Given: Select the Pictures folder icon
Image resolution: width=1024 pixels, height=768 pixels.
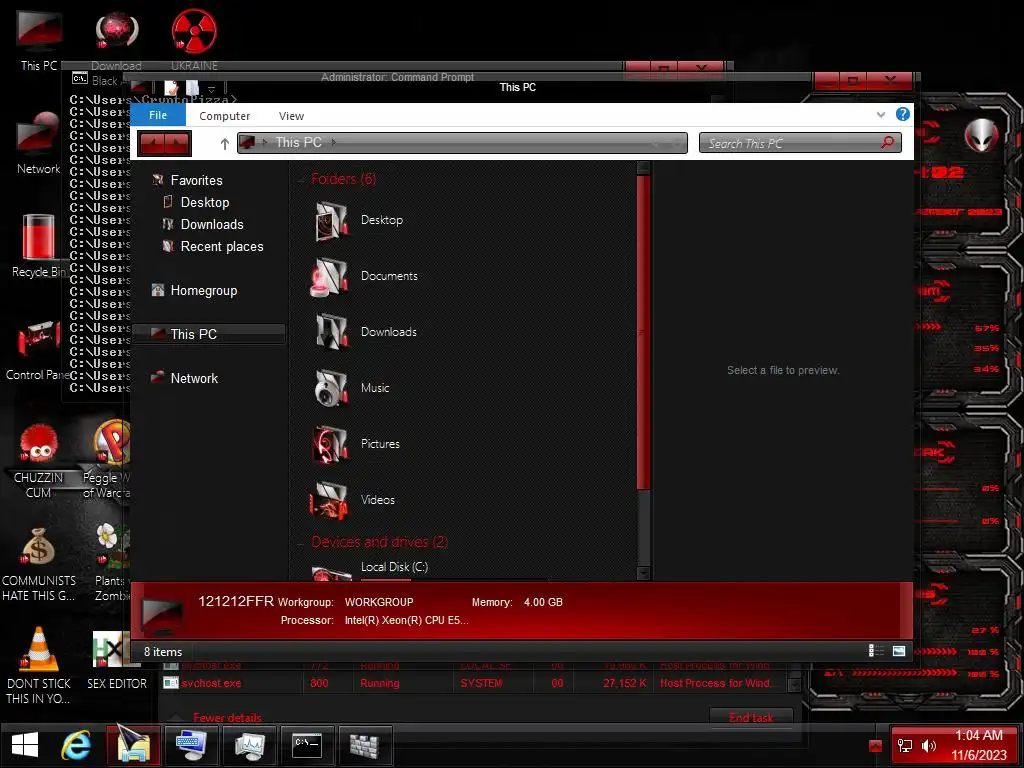Looking at the screenshot, I should click(x=330, y=444).
